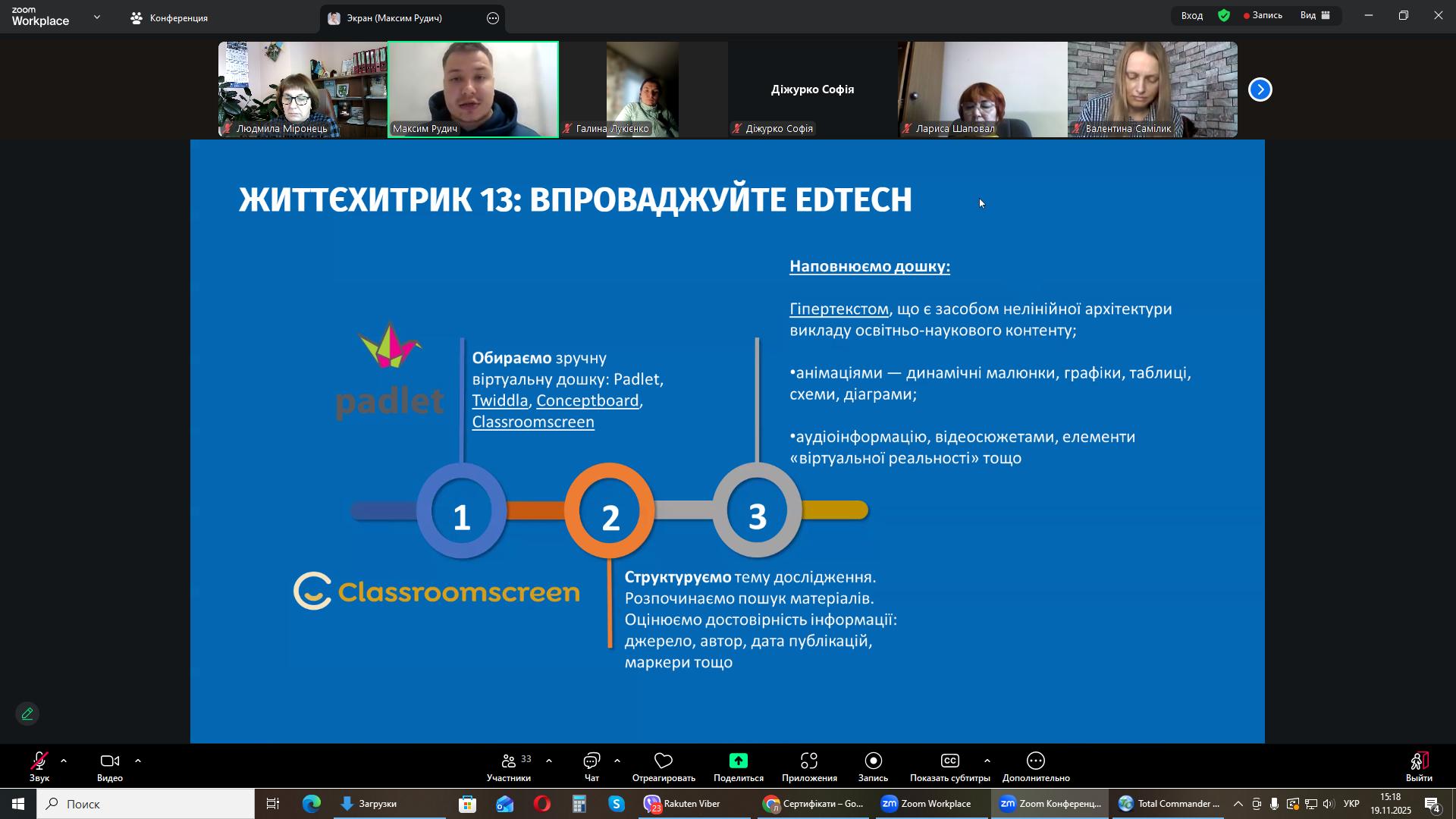Screen dimensions: 1456x819
Task: Expand video options arrow next to Видео
Action: [x=138, y=761]
